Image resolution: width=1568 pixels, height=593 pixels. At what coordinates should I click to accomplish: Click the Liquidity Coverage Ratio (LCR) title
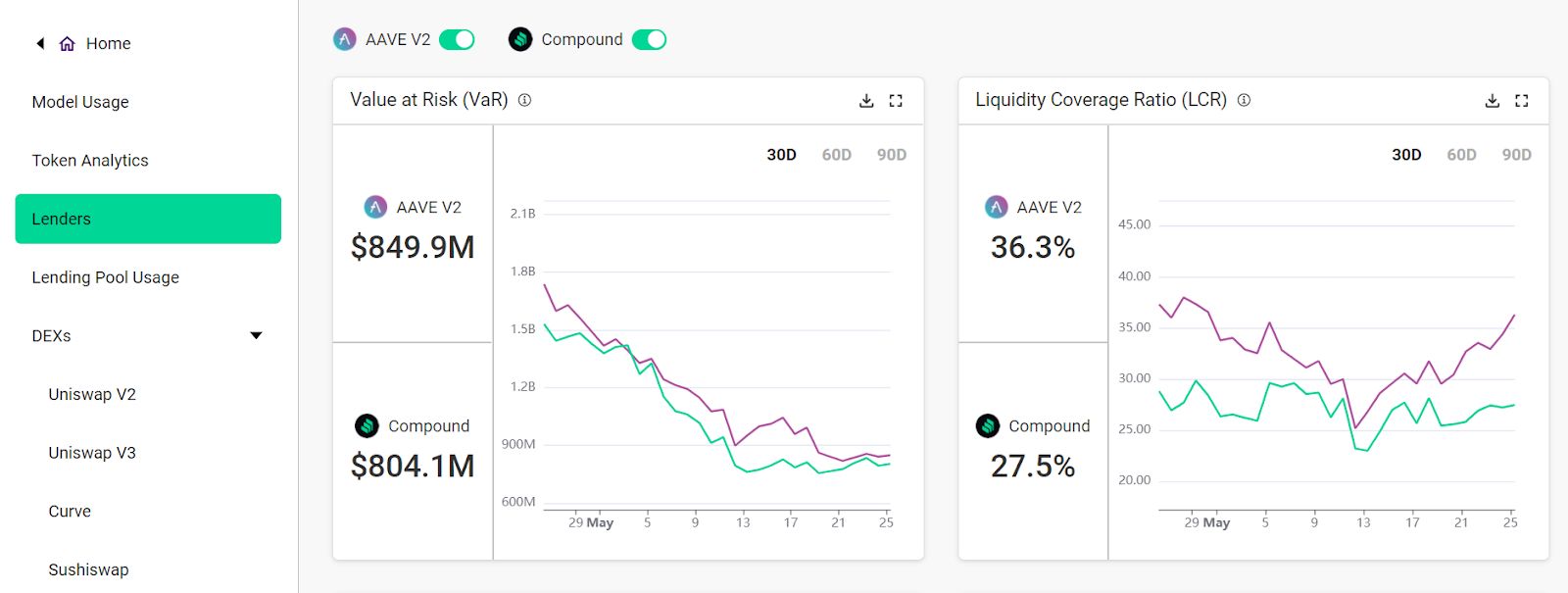coord(1101,100)
